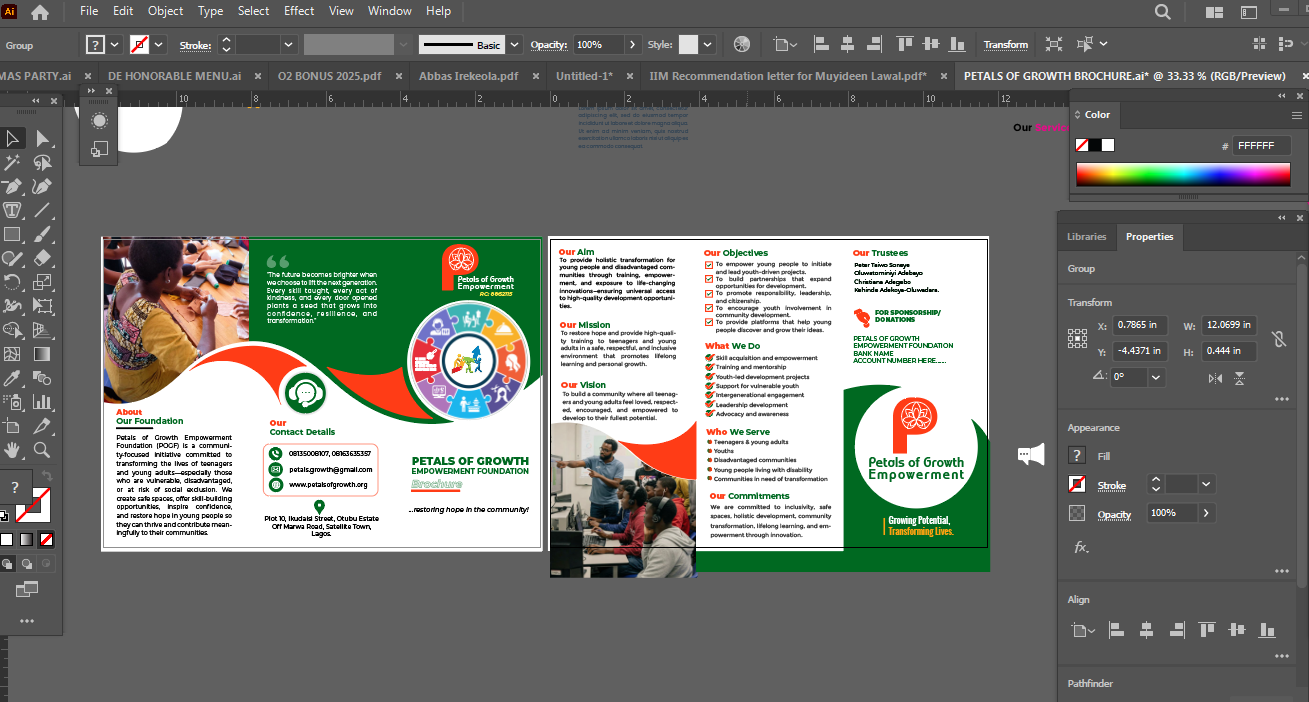The width and height of the screenshot is (1309, 702).
Task: Select the Lasso tool
Action: tap(42, 162)
